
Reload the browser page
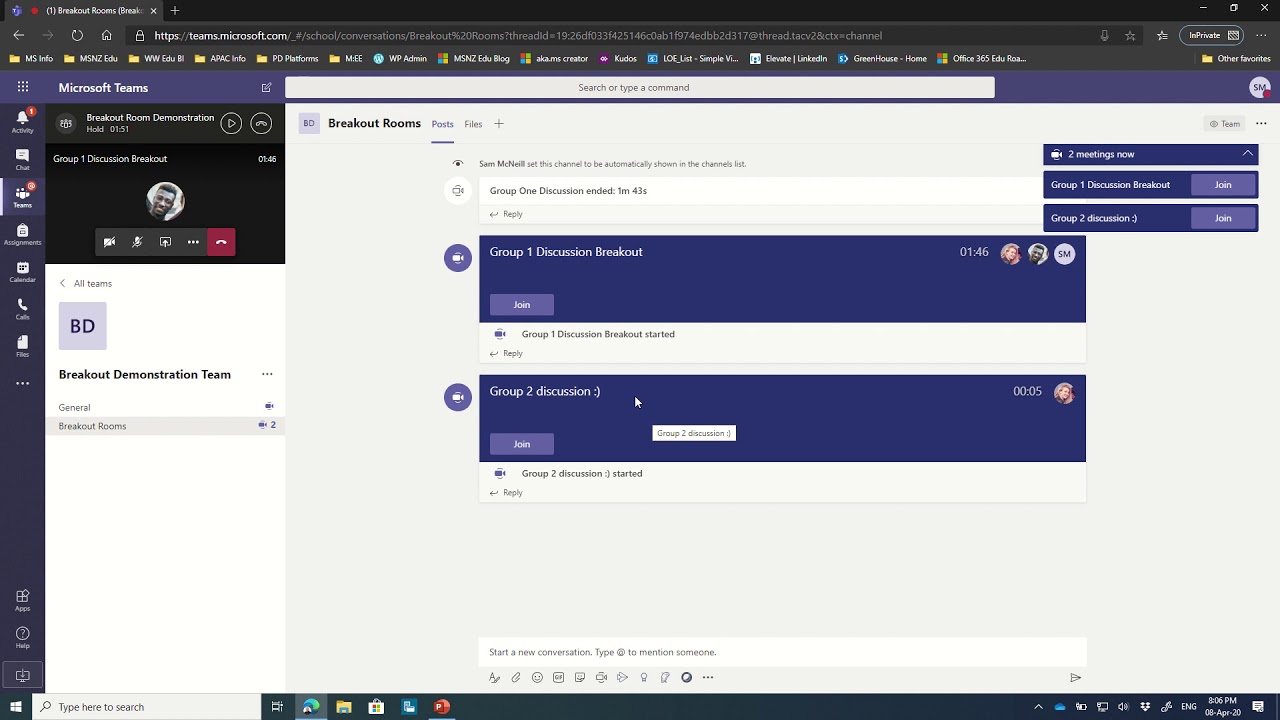[77, 35]
